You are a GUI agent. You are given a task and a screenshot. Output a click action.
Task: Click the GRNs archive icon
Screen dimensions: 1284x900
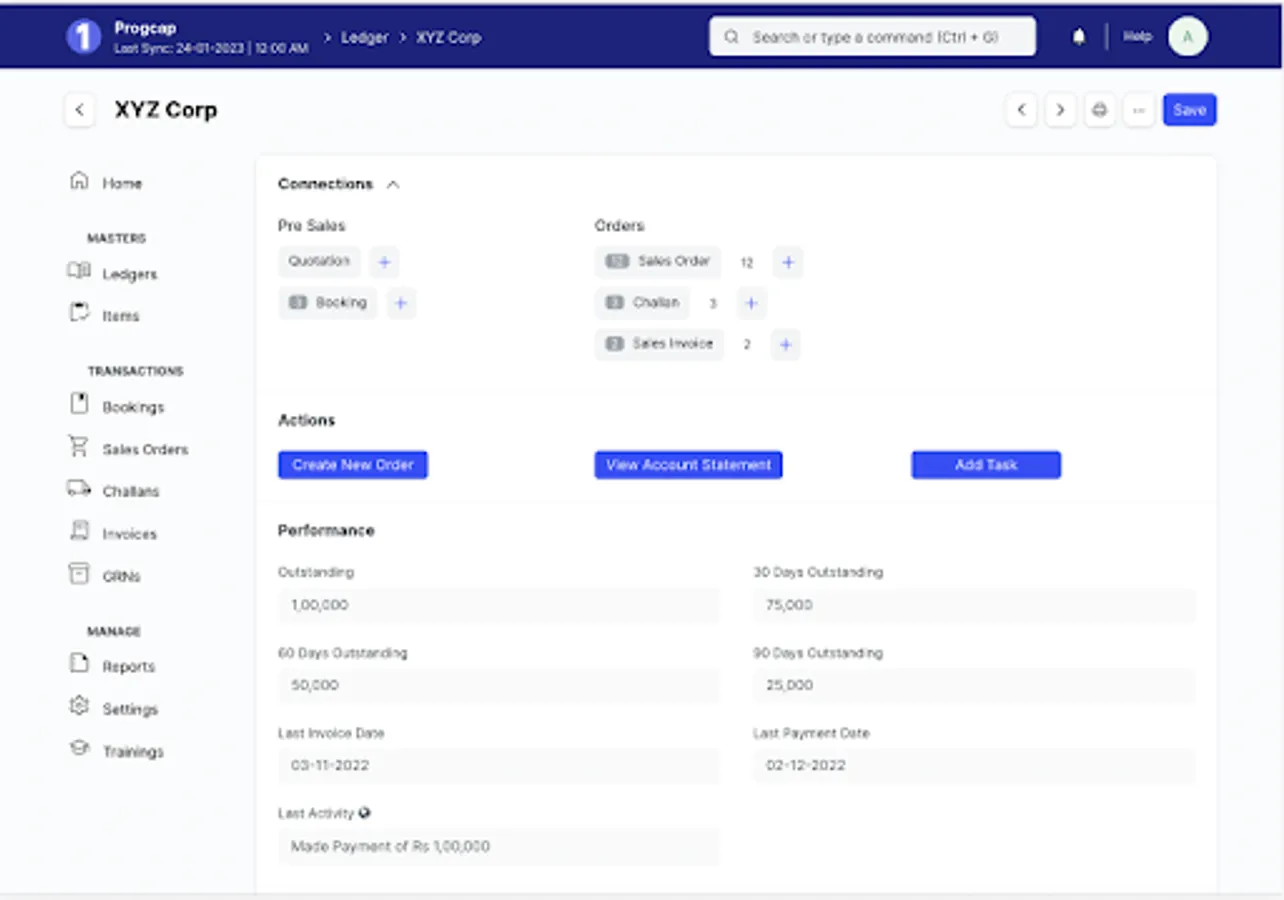78,574
